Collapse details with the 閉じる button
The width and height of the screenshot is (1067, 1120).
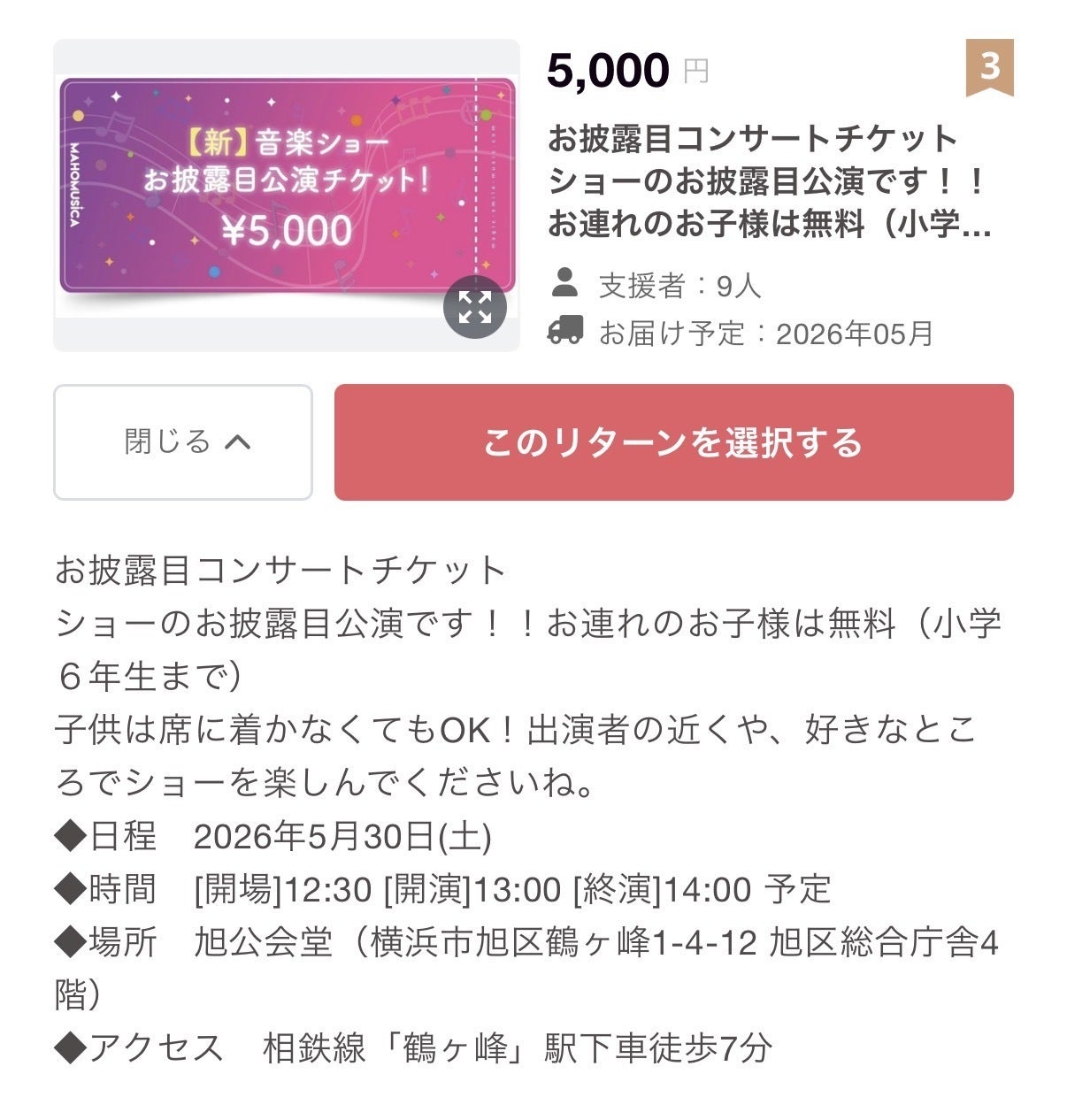click(183, 441)
